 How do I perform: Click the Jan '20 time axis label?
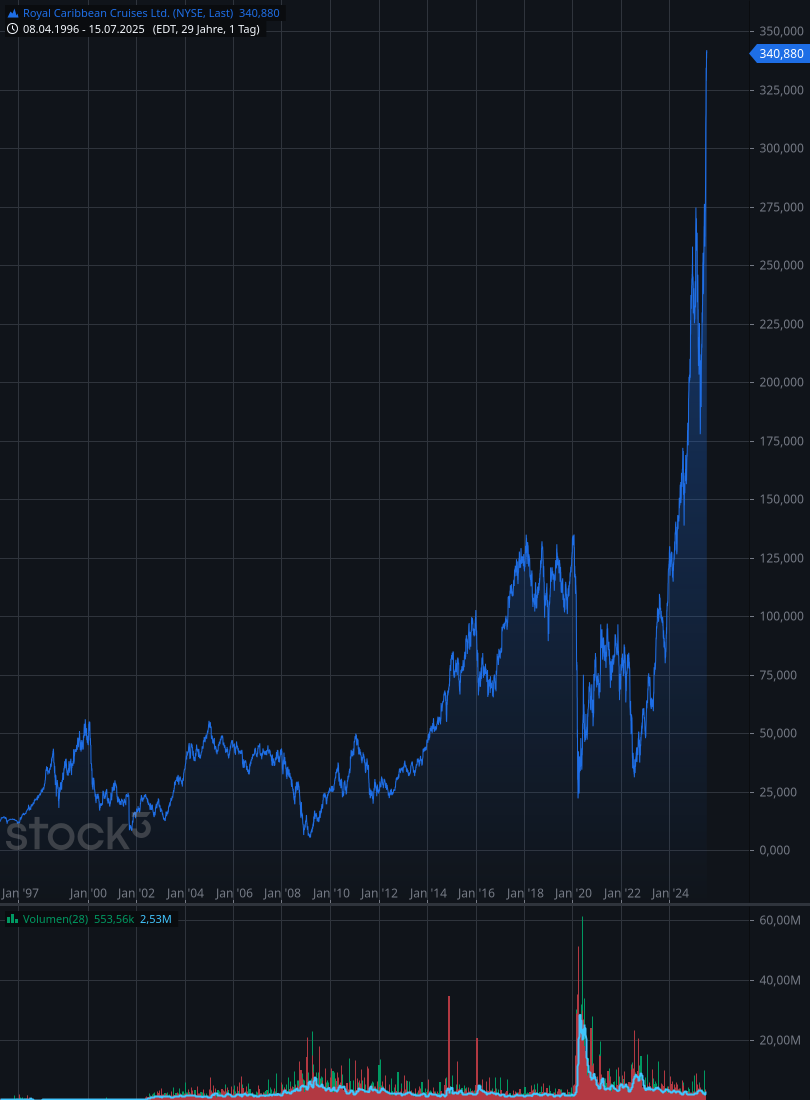pyautogui.click(x=573, y=894)
